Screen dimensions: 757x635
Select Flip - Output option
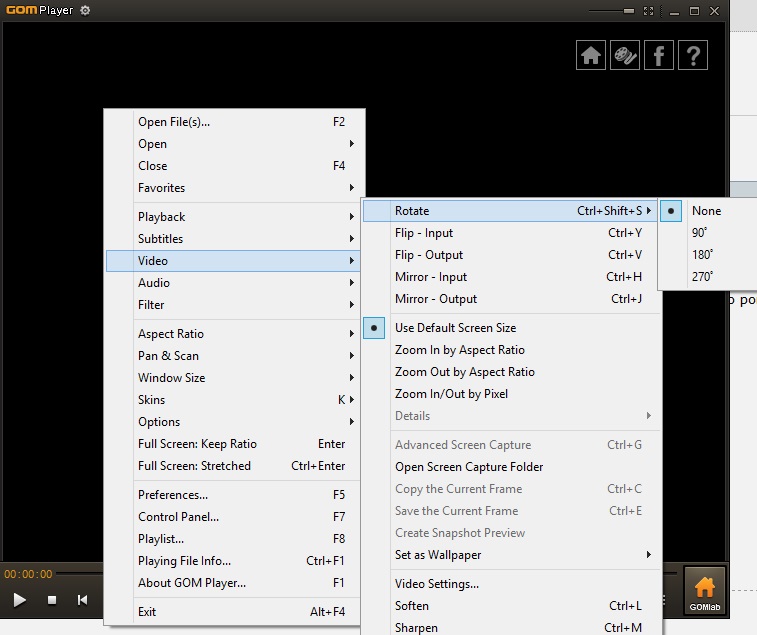pyautogui.click(x=511, y=255)
